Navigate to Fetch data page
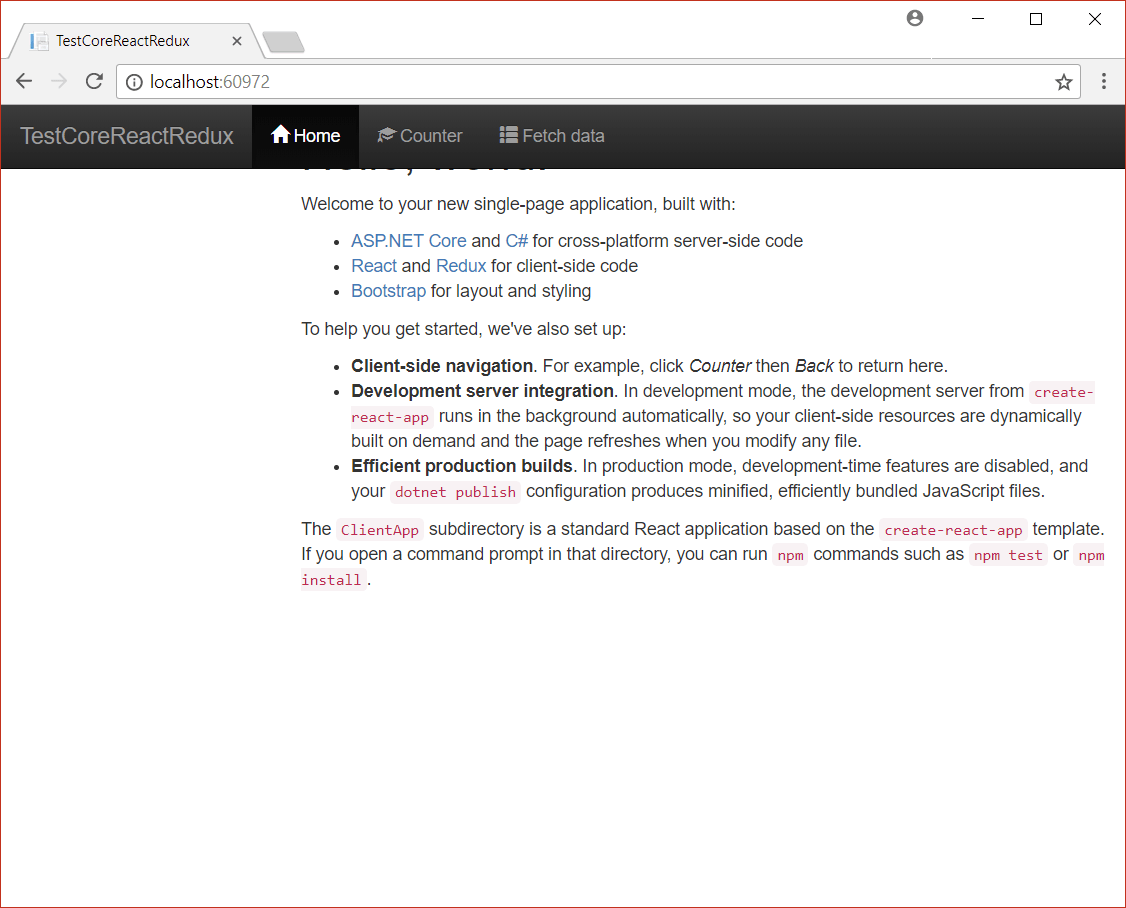 point(552,136)
